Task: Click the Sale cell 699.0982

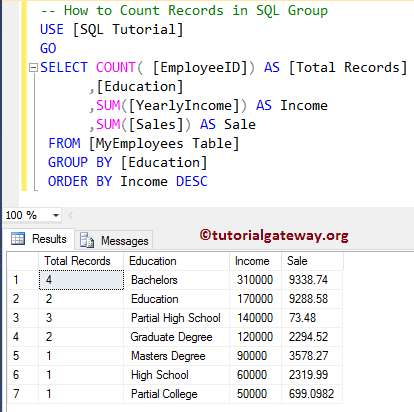Action: coord(312,394)
